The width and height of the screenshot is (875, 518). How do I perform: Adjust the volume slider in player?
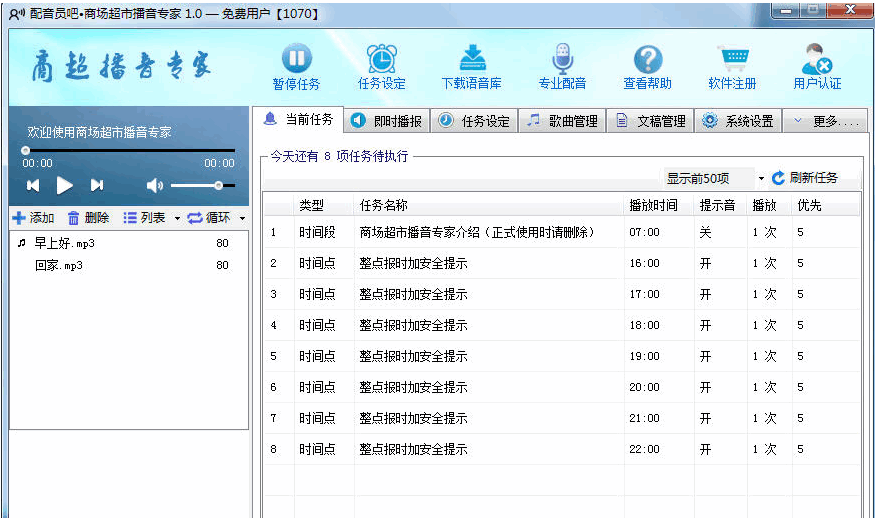(x=218, y=185)
